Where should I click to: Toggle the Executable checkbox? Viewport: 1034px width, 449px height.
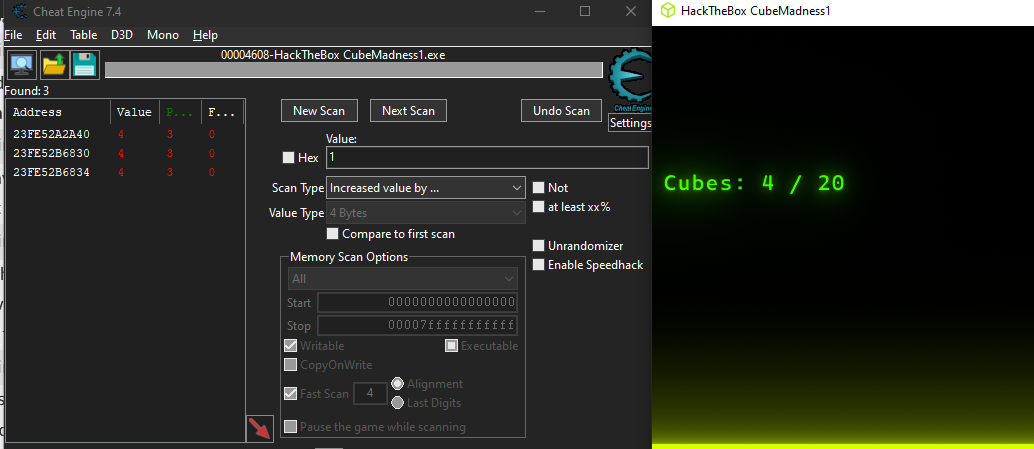(x=451, y=345)
